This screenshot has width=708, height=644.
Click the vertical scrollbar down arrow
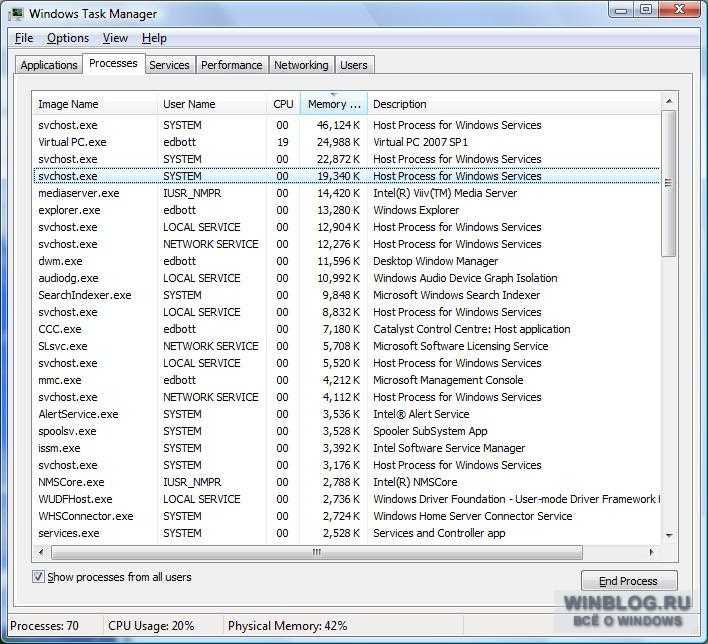point(669,535)
